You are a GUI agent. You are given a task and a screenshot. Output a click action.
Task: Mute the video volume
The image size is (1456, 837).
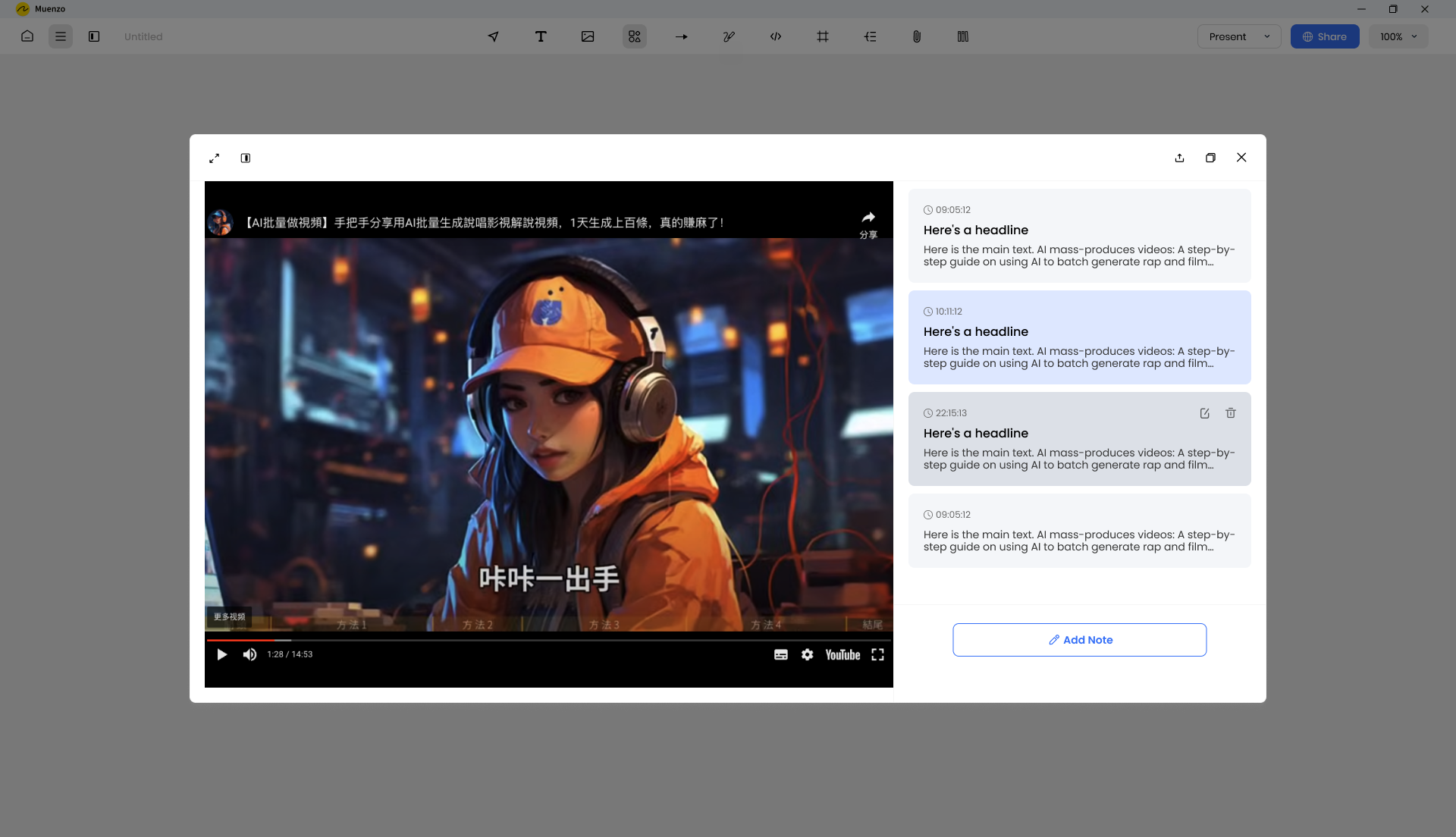(x=249, y=654)
